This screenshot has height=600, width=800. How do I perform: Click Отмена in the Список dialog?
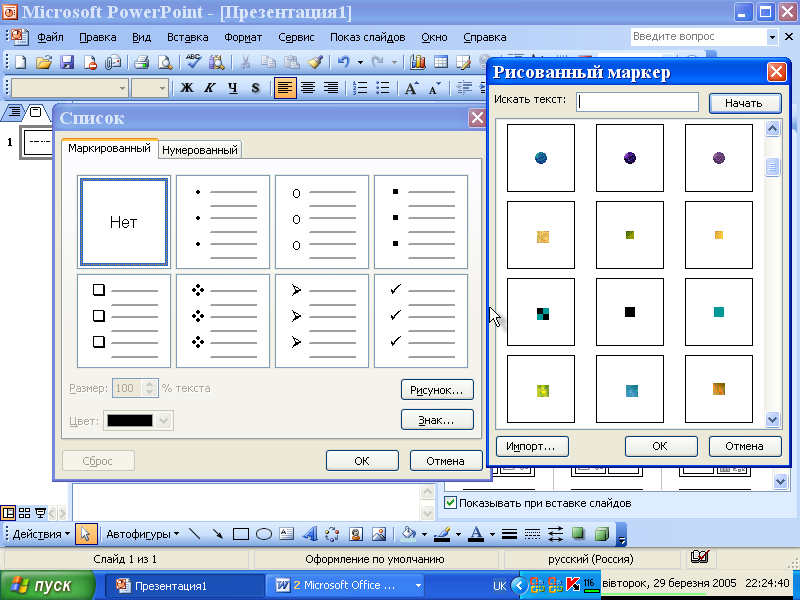[x=445, y=461]
